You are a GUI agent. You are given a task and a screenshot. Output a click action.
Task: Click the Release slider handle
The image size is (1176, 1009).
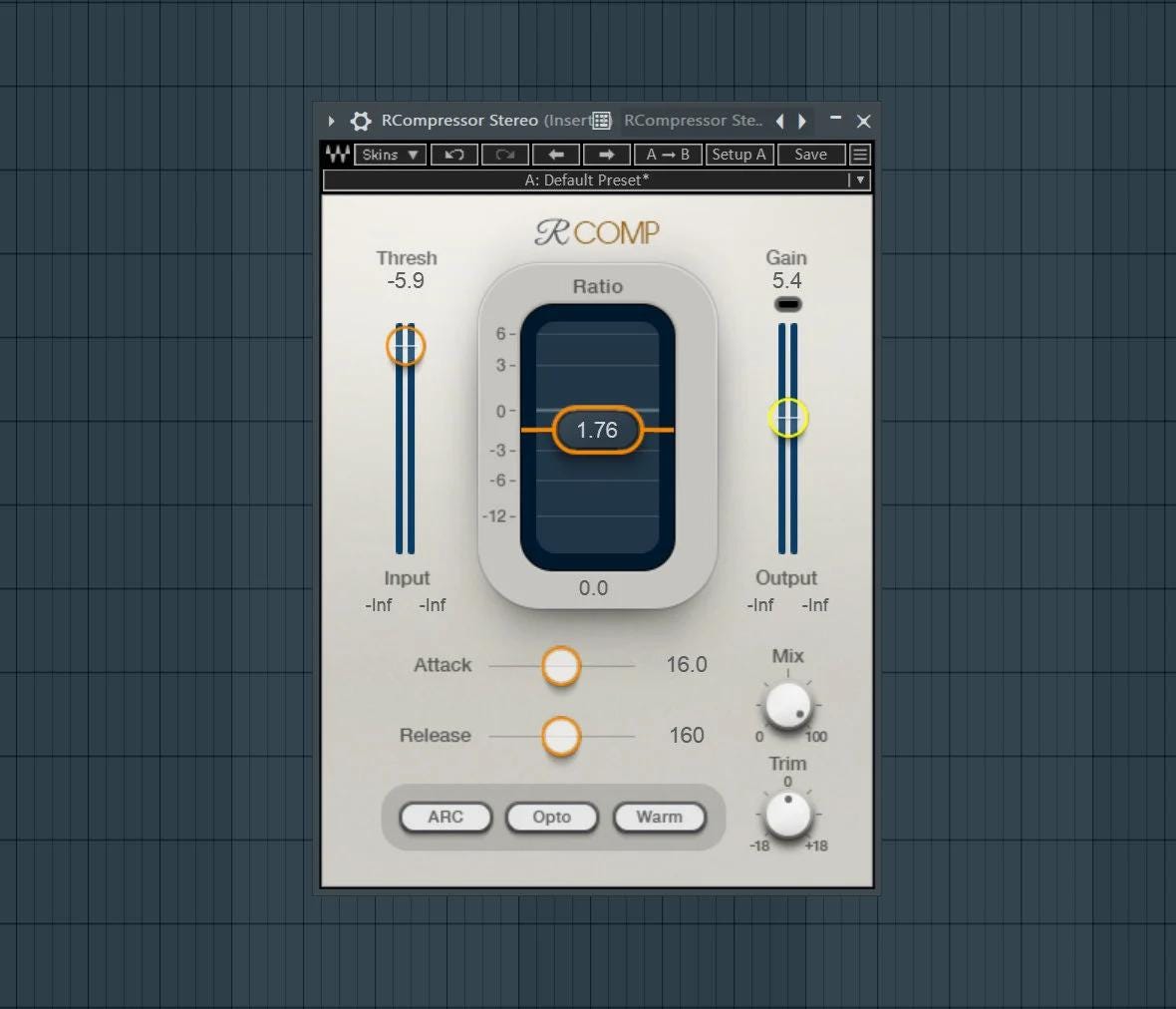[561, 736]
